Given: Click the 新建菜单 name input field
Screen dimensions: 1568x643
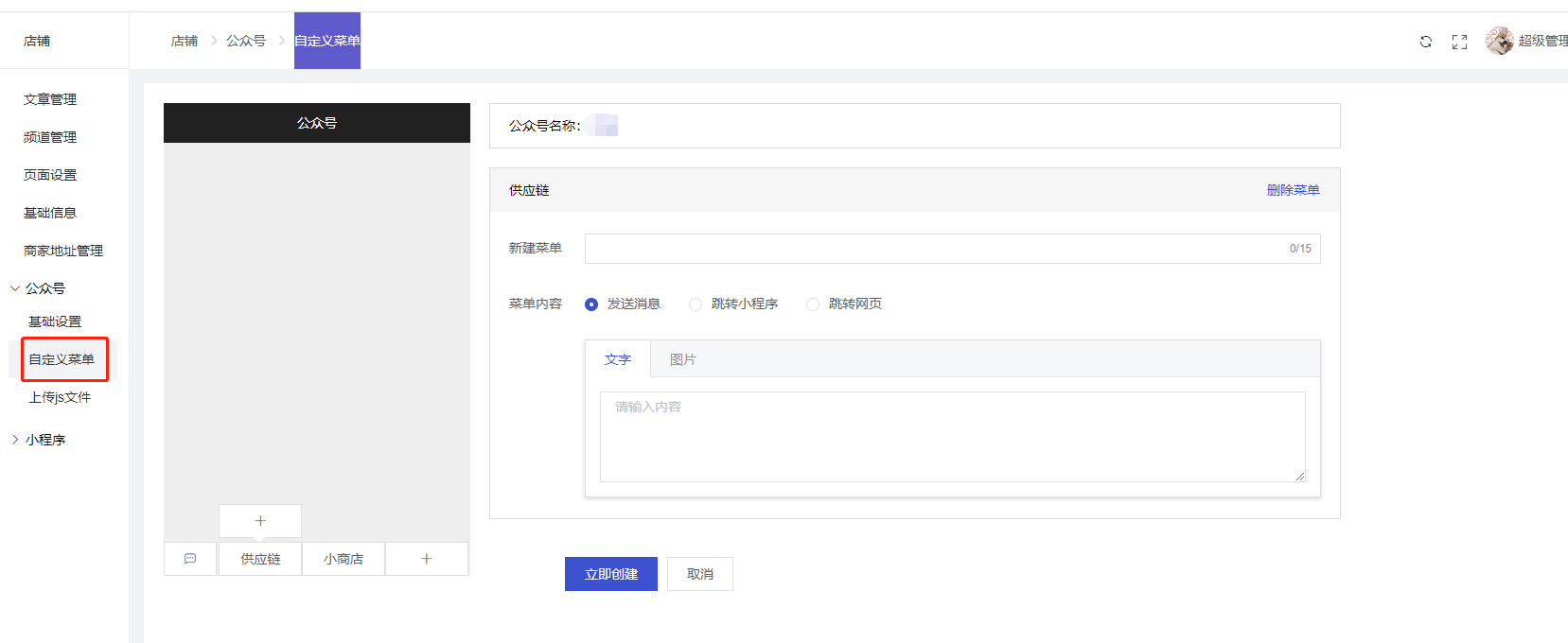Looking at the screenshot, I should (x=932, y=249).
